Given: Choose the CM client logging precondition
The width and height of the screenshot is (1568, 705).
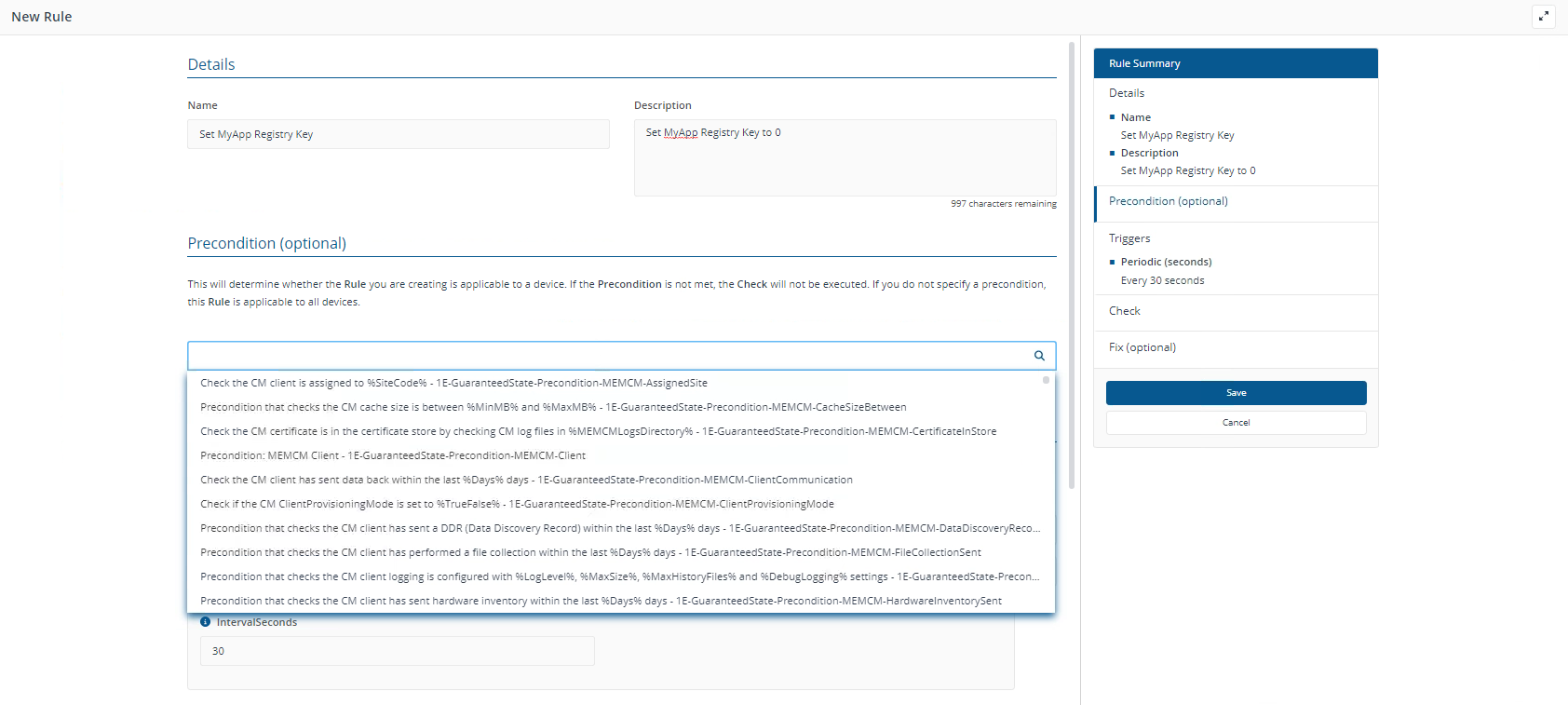Looking at the screenshot, I should pos(619,576).
